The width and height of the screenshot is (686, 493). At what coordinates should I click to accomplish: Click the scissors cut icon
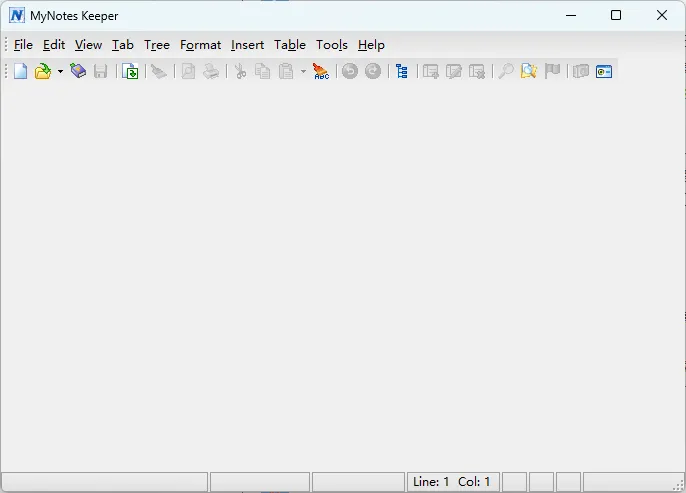pos(240,71)
